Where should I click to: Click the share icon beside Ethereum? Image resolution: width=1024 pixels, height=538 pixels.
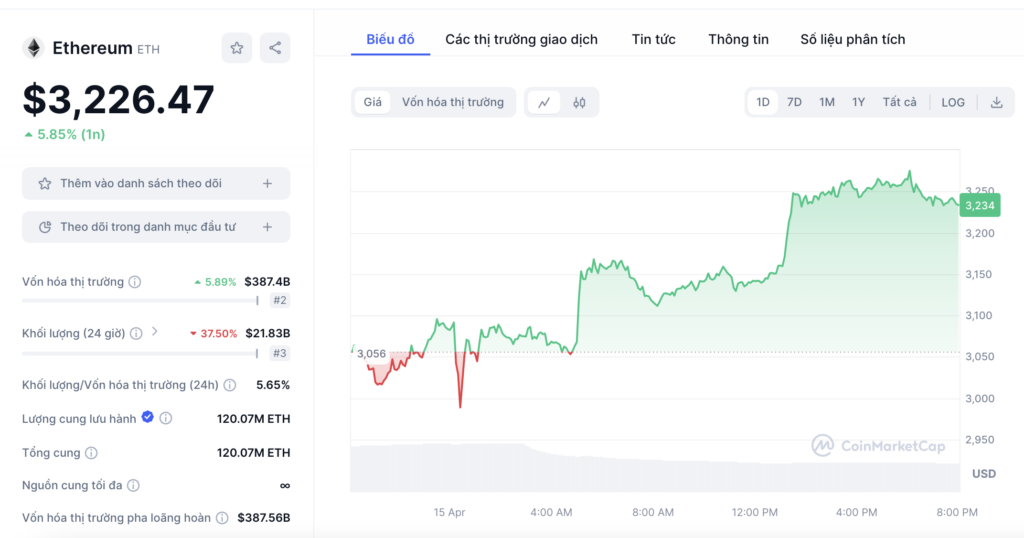(x=275, y=48)
